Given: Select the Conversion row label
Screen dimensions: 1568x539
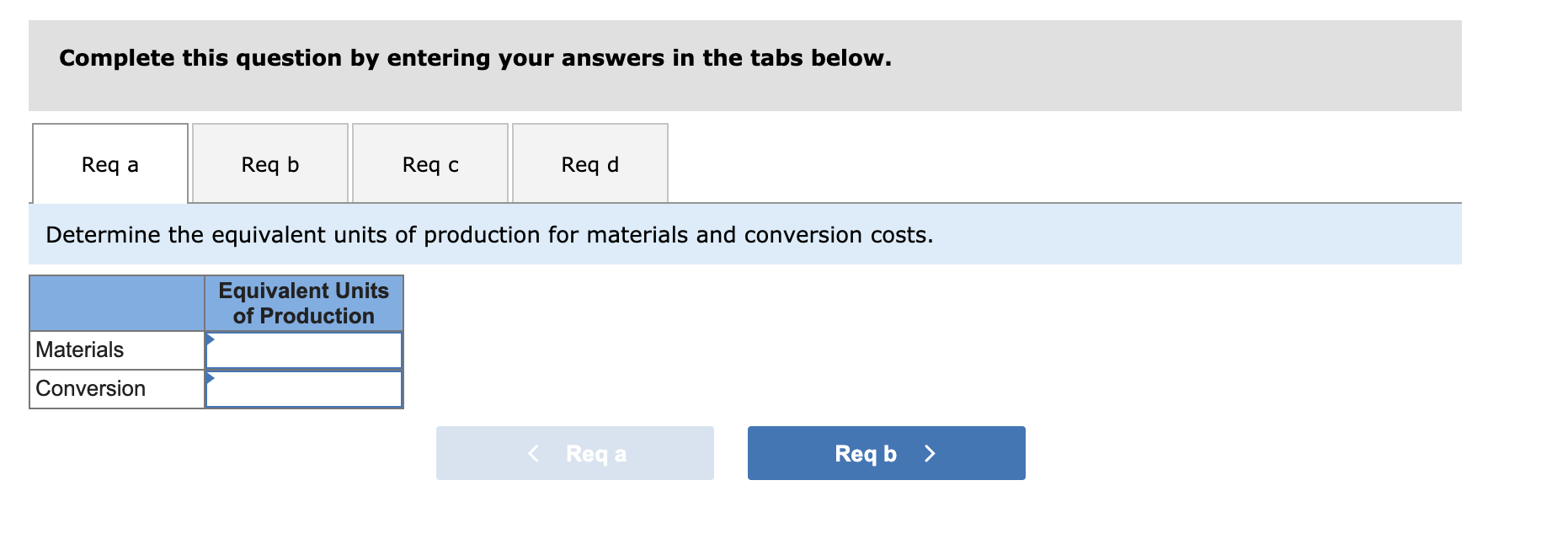Looking at the screenshot, I should click(x=88, y=388).
